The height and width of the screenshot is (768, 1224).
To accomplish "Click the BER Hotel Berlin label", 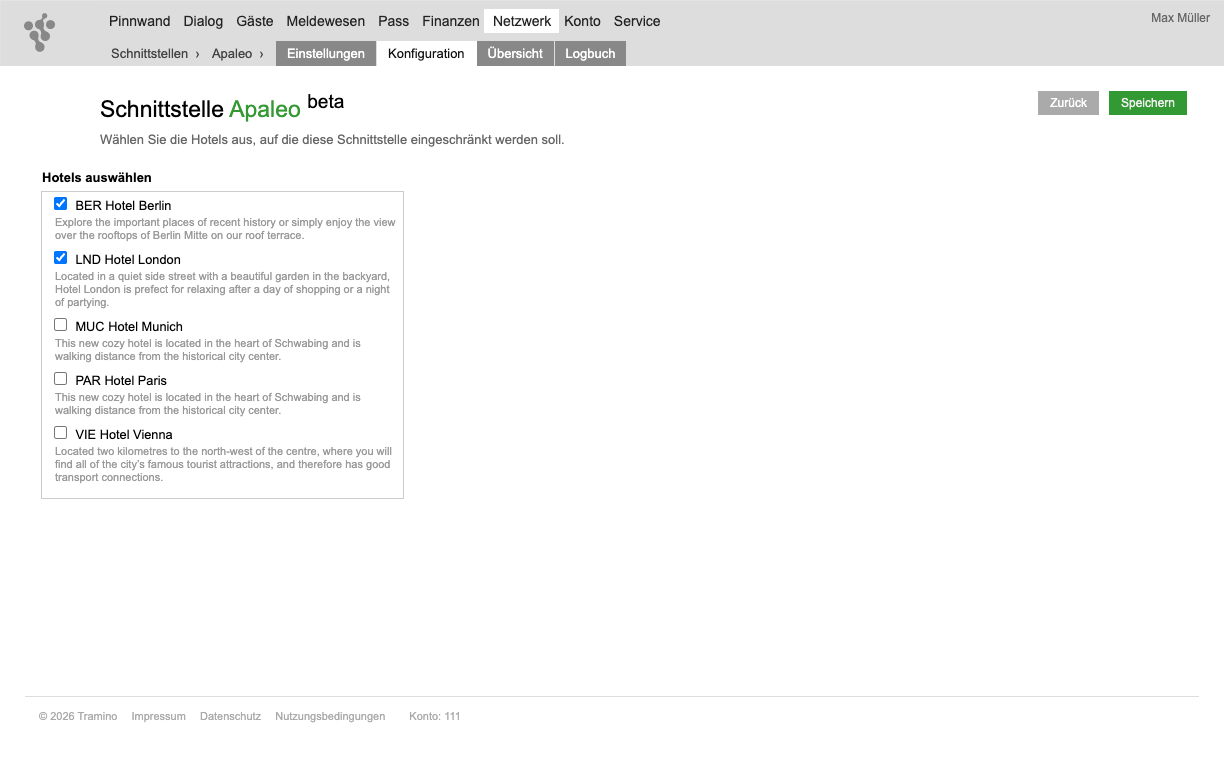I will 123,206.
